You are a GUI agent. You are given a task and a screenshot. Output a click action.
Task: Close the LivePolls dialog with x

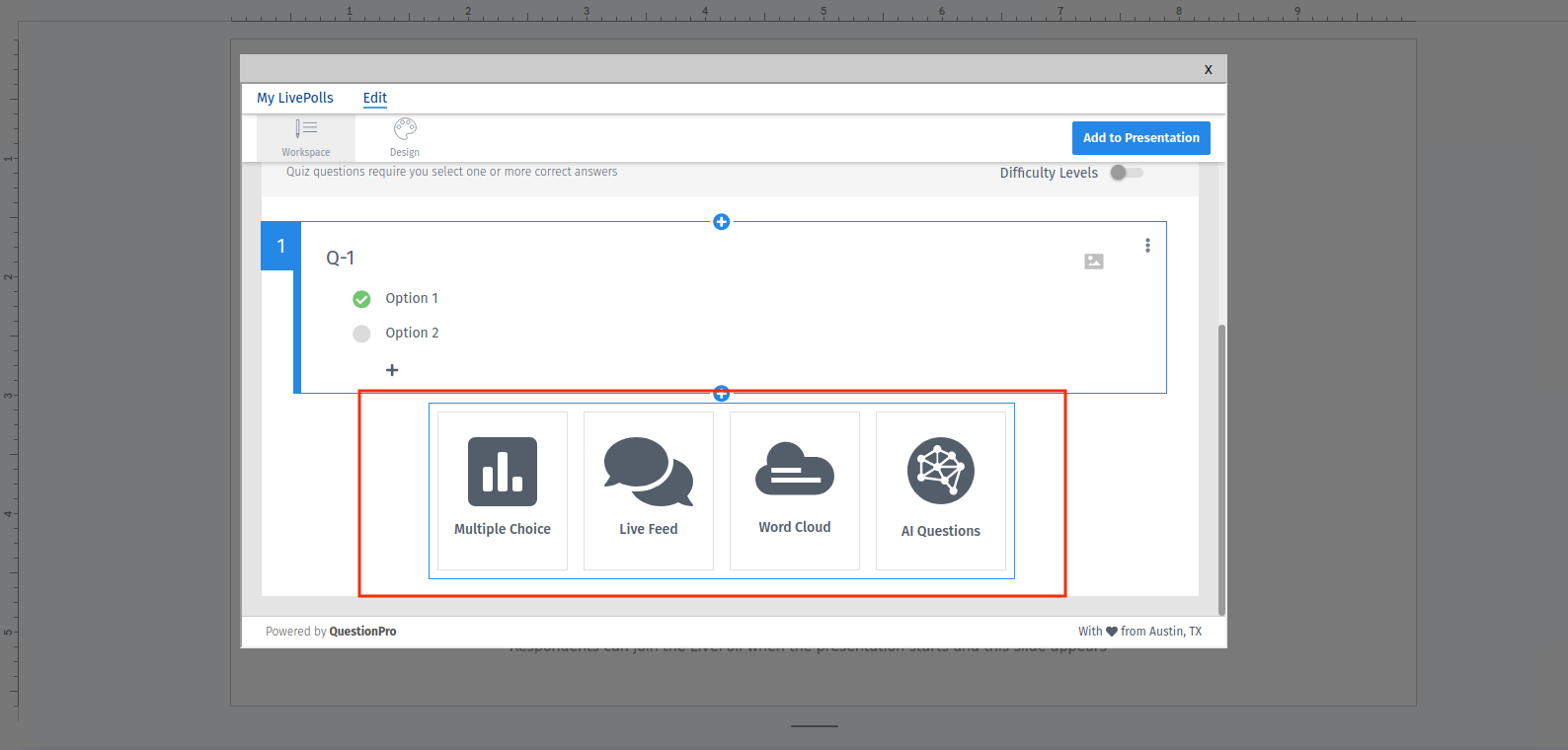click(x=1208, y=69)
